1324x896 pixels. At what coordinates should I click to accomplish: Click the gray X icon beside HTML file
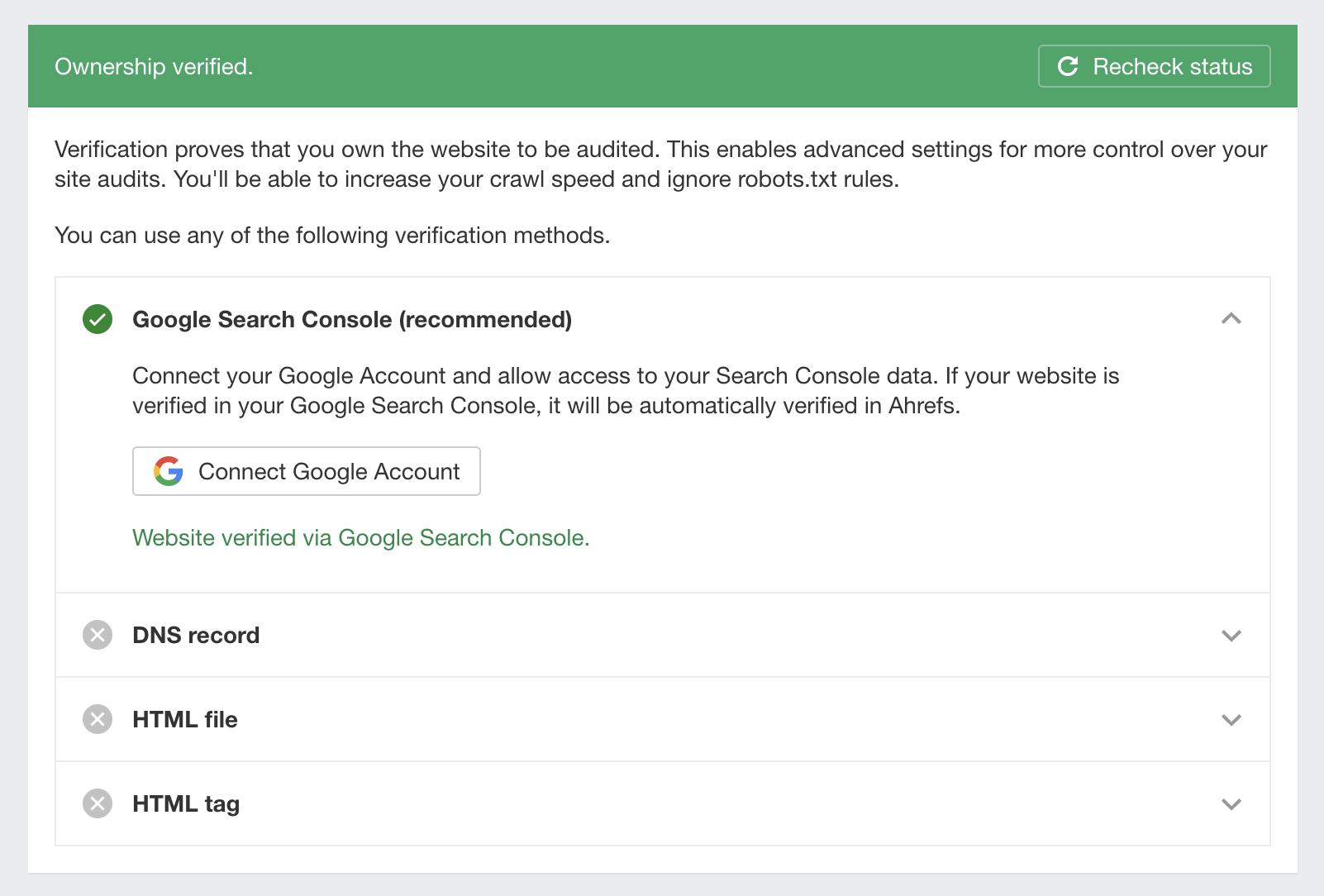coord(98,719)
